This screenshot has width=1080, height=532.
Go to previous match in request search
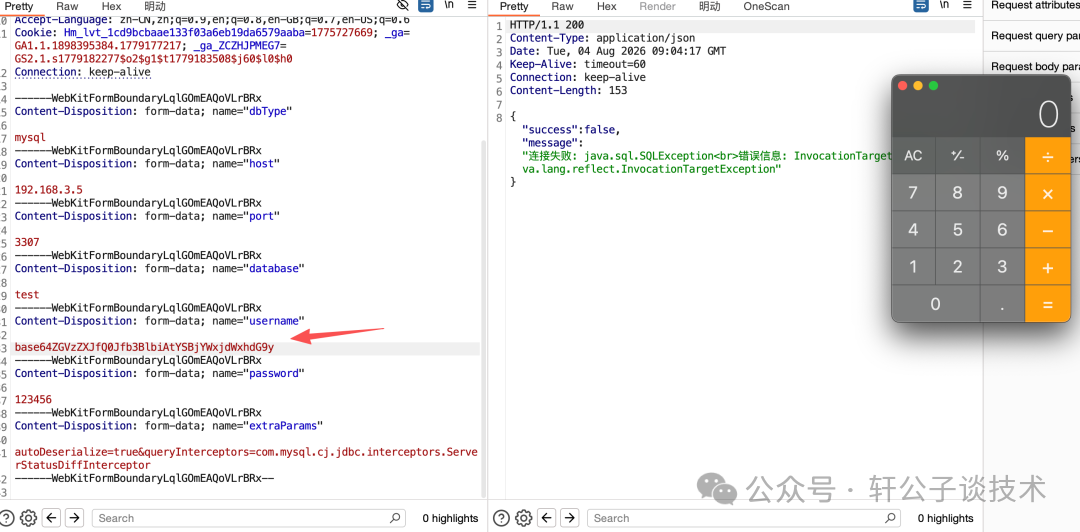(52, 518)
